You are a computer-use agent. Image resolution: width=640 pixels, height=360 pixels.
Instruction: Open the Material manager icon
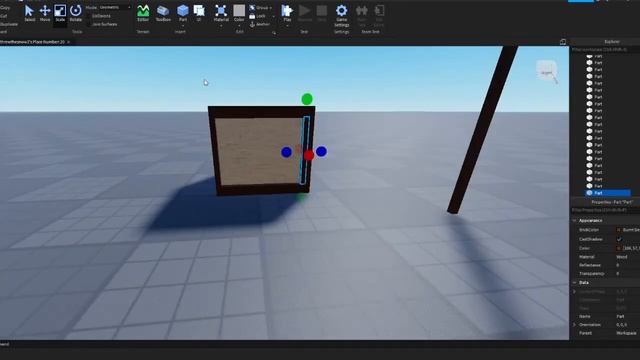point(221,11)
